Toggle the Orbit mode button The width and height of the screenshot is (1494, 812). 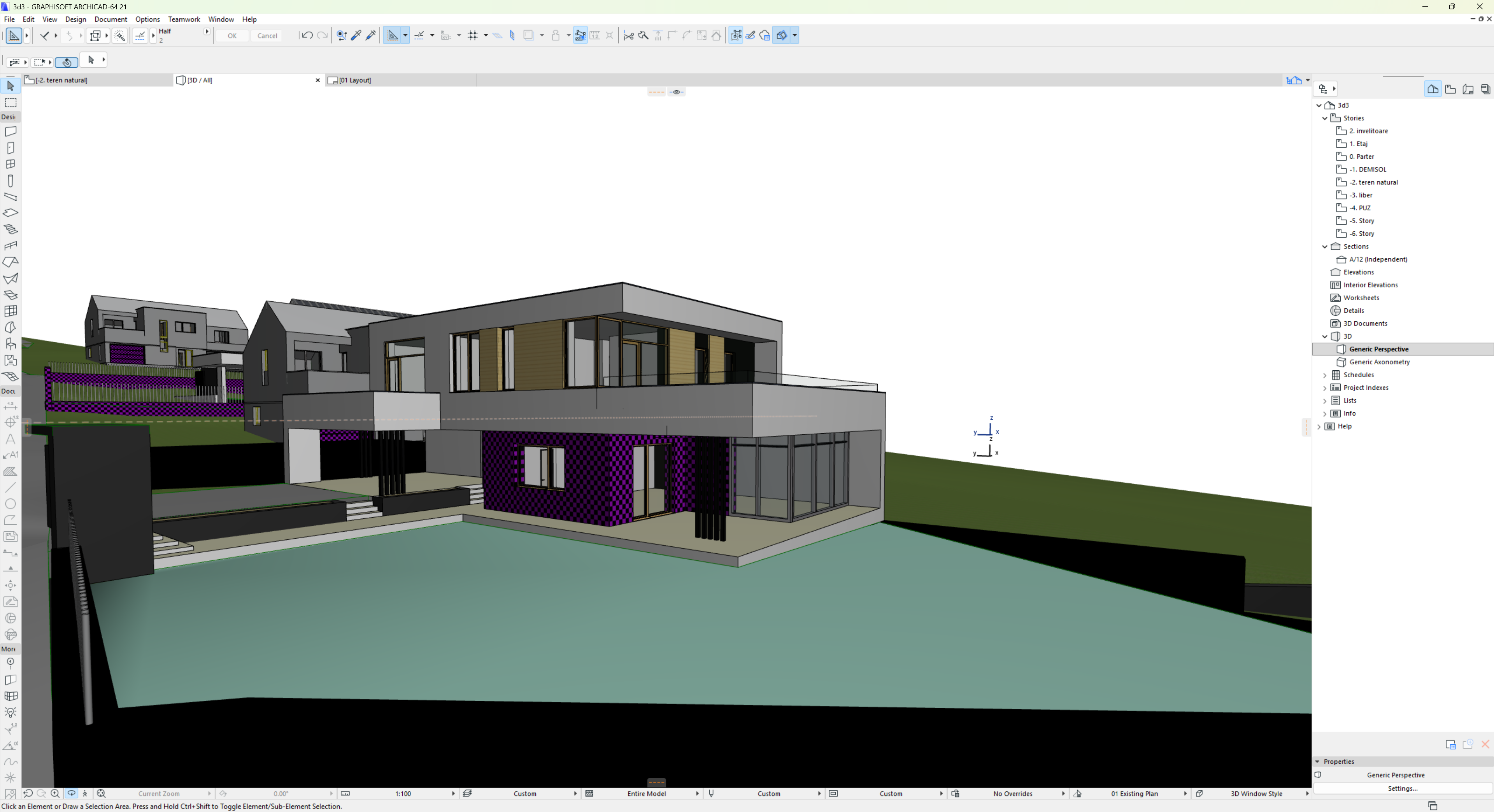tap(71, 793)
